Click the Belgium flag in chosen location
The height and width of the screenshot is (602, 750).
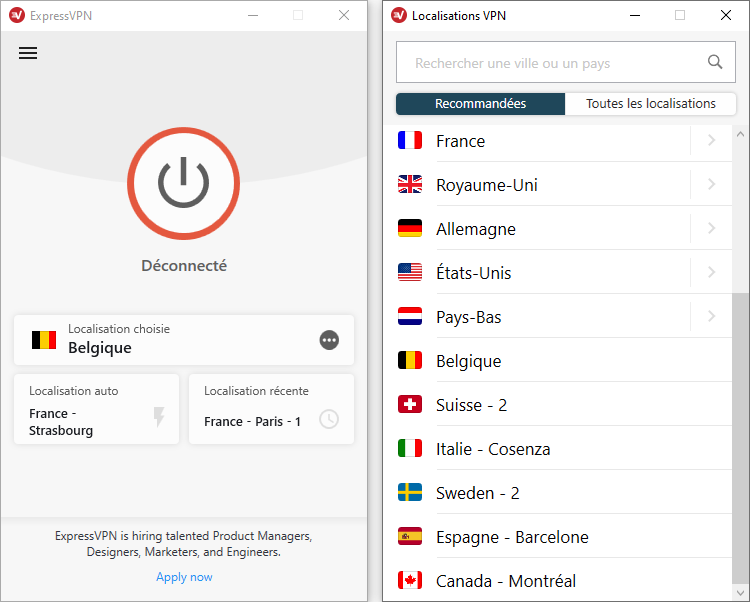(x=44, y=340)
